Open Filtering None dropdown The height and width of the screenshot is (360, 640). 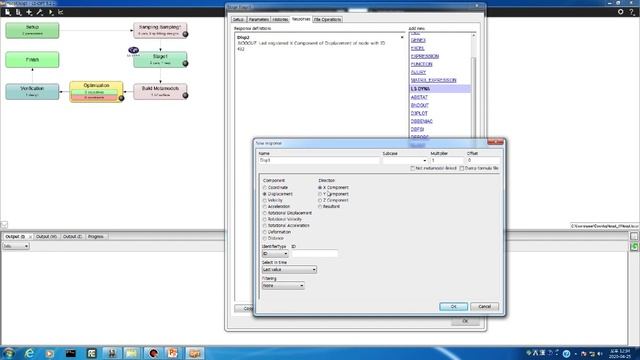pyautogui.click(x=283, y=286)
